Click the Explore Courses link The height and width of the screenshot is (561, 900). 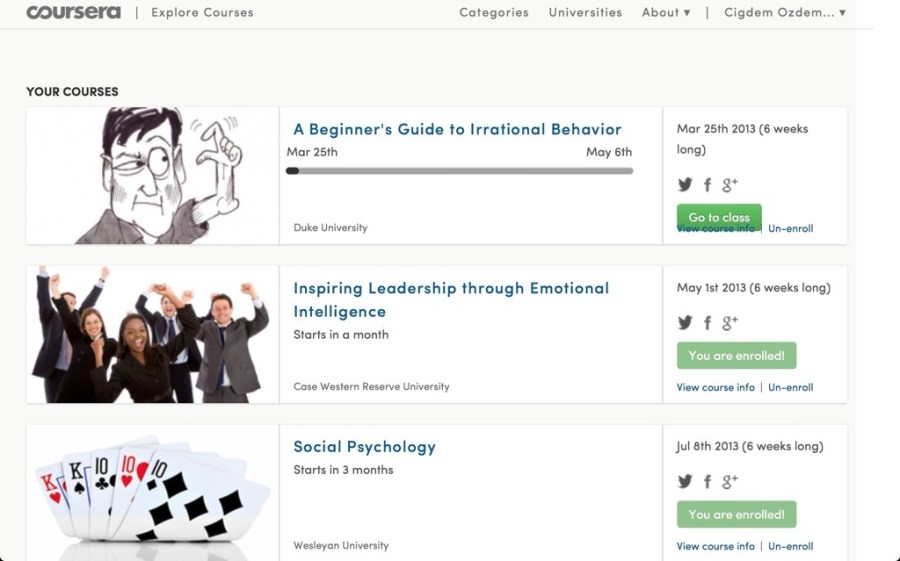click(x=202, y=13)
